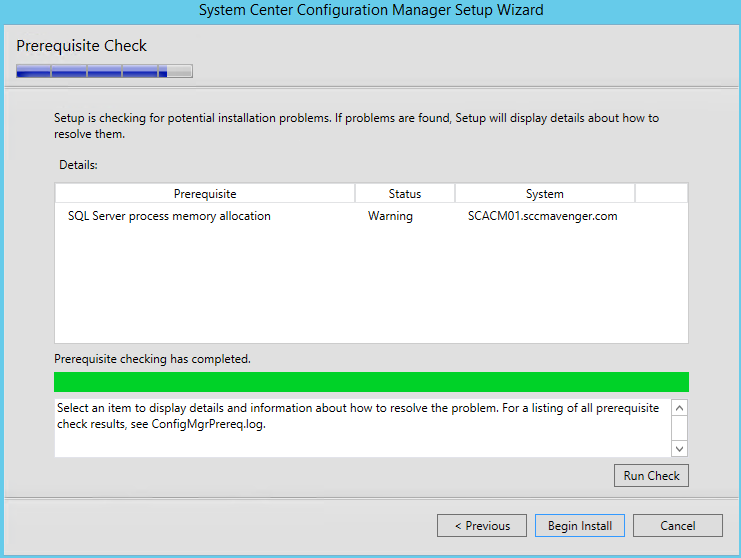The image size is (741, 558).
Task: Click the scrollbar track in details box
Action: click(x=680, y=429)
